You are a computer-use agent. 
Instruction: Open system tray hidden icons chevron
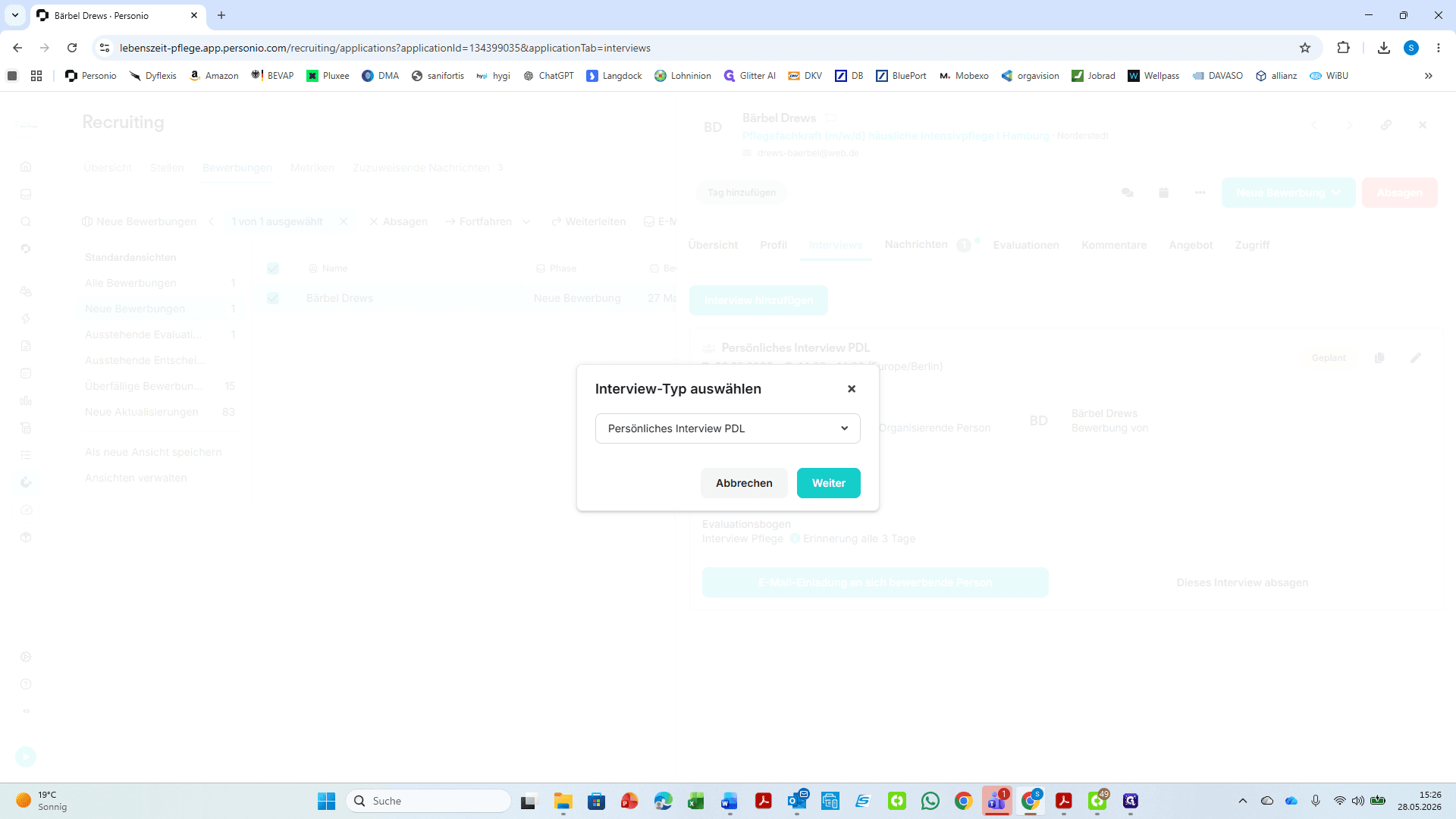1242,801
